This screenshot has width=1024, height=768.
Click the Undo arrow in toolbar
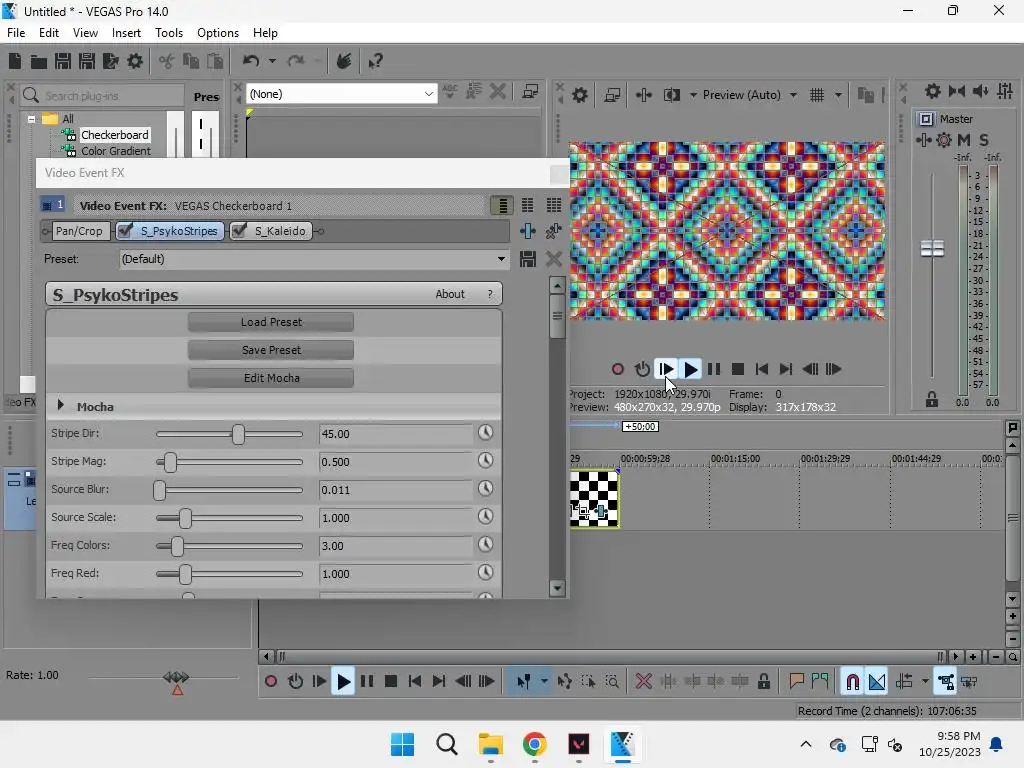pos(251,61)
